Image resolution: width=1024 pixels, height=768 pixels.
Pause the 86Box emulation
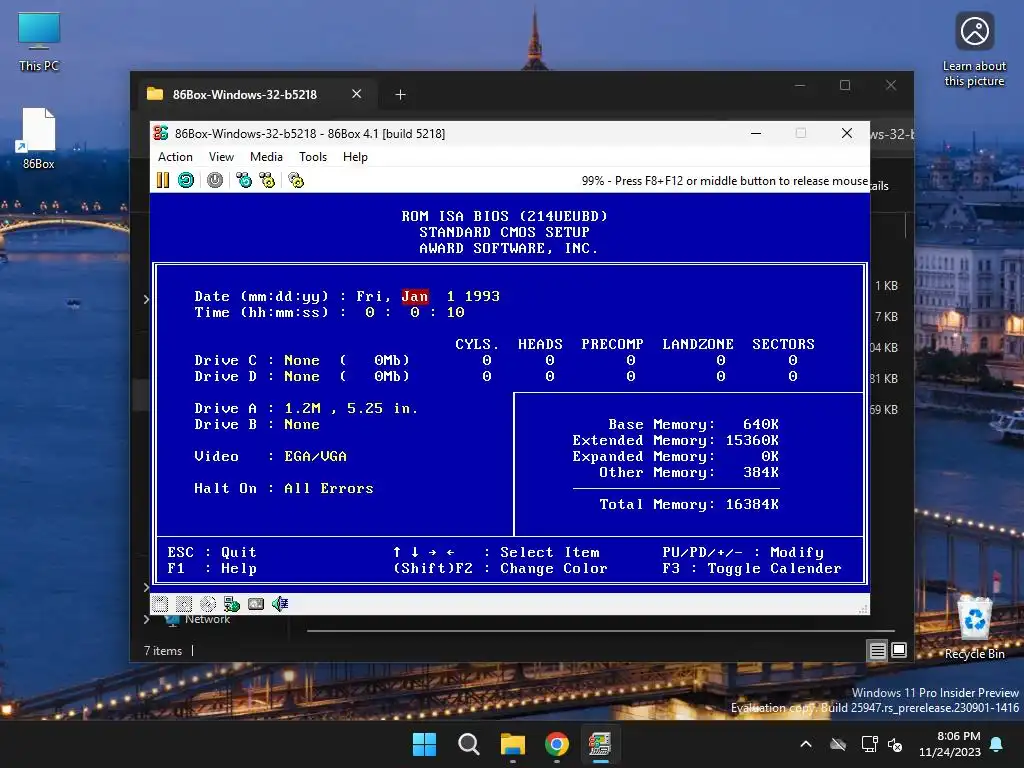[x=163, y=180]
